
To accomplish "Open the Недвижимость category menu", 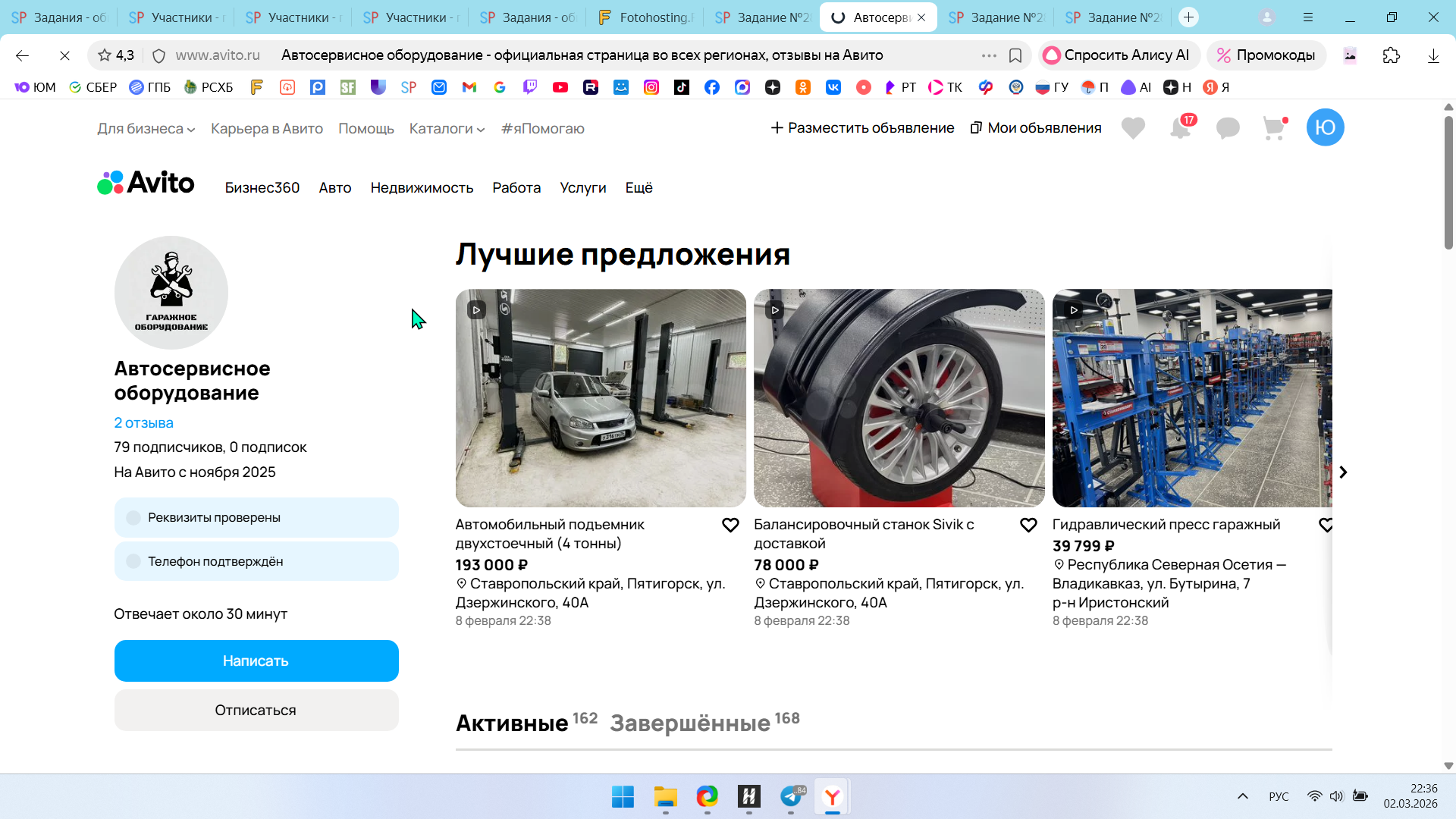I will click(422, 187).
